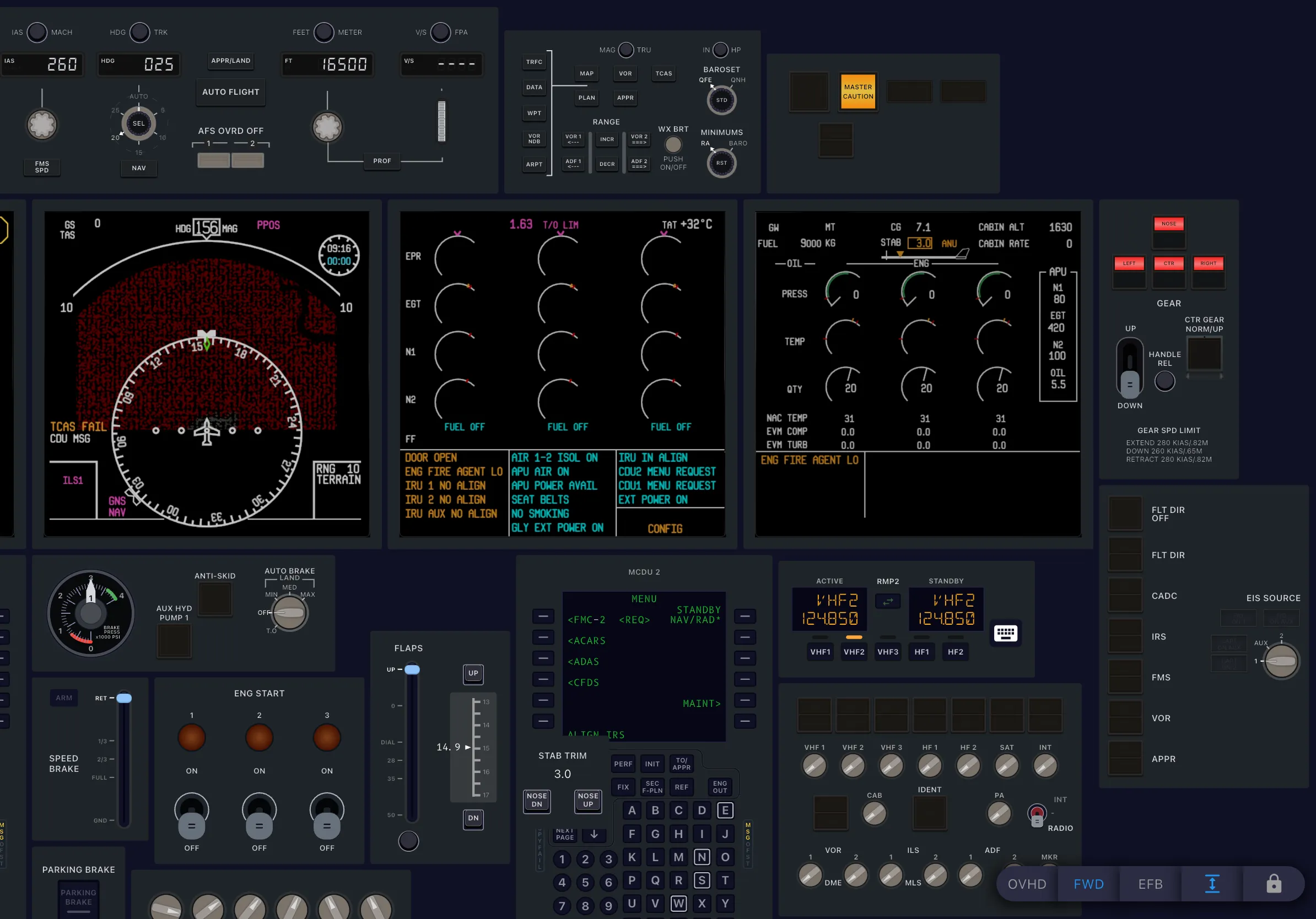Toggle the speed brake ARM button
The width and height of the screenshot is (1316, 919).
(x=64, y=698)
